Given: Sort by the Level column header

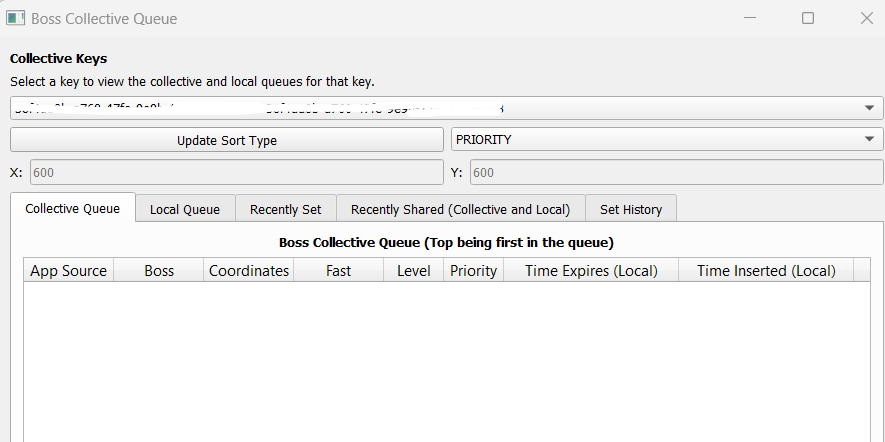Looking at the screenshot, I should pos(414,271).
